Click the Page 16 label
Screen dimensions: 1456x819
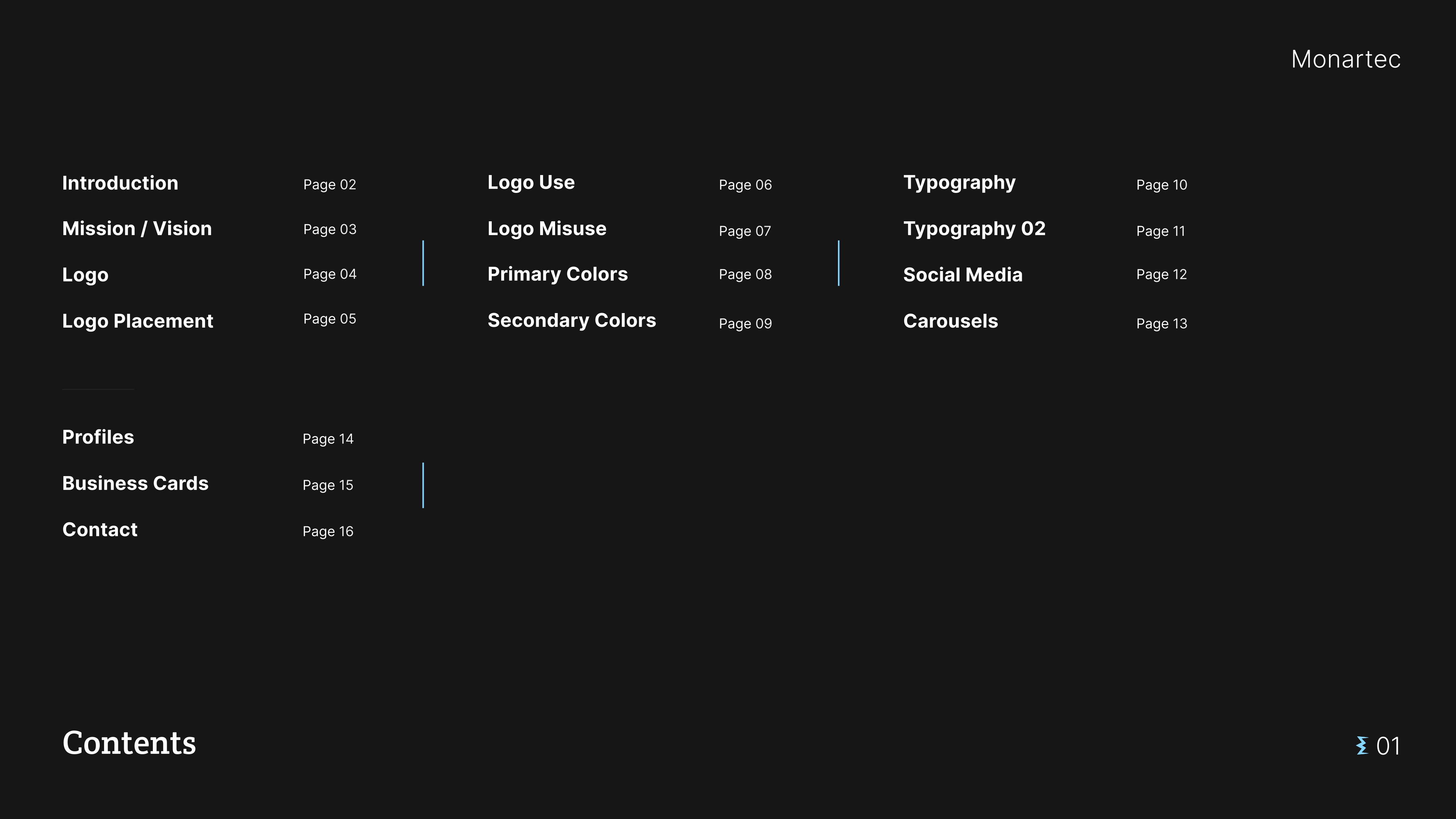point(328,531)
